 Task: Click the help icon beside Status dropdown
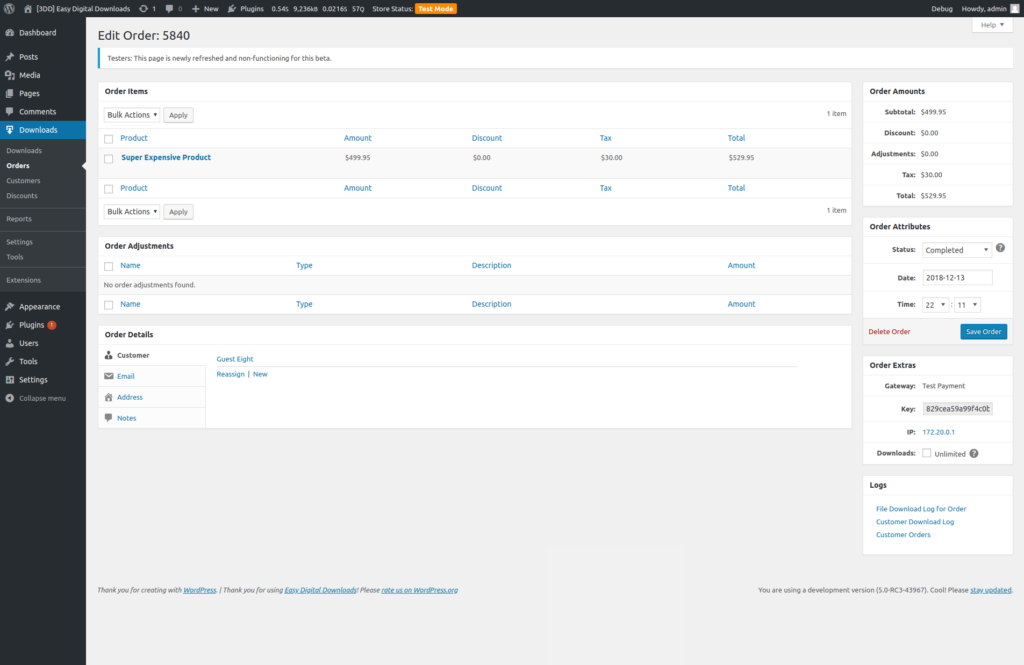[1000, 248]
